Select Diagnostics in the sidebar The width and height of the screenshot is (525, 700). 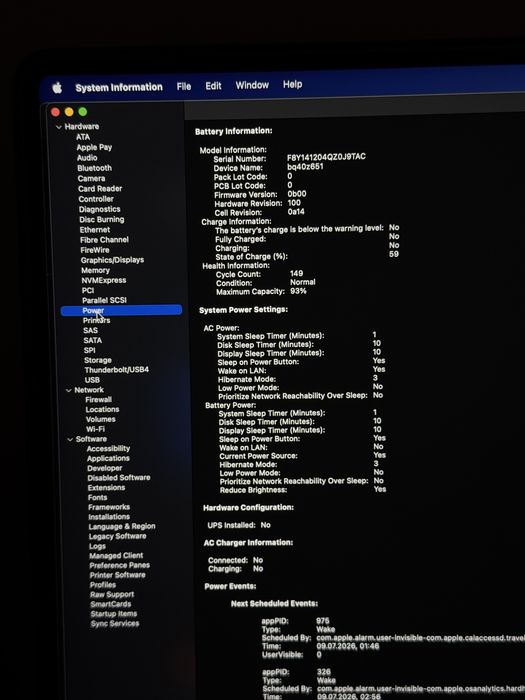pos(100,209)
